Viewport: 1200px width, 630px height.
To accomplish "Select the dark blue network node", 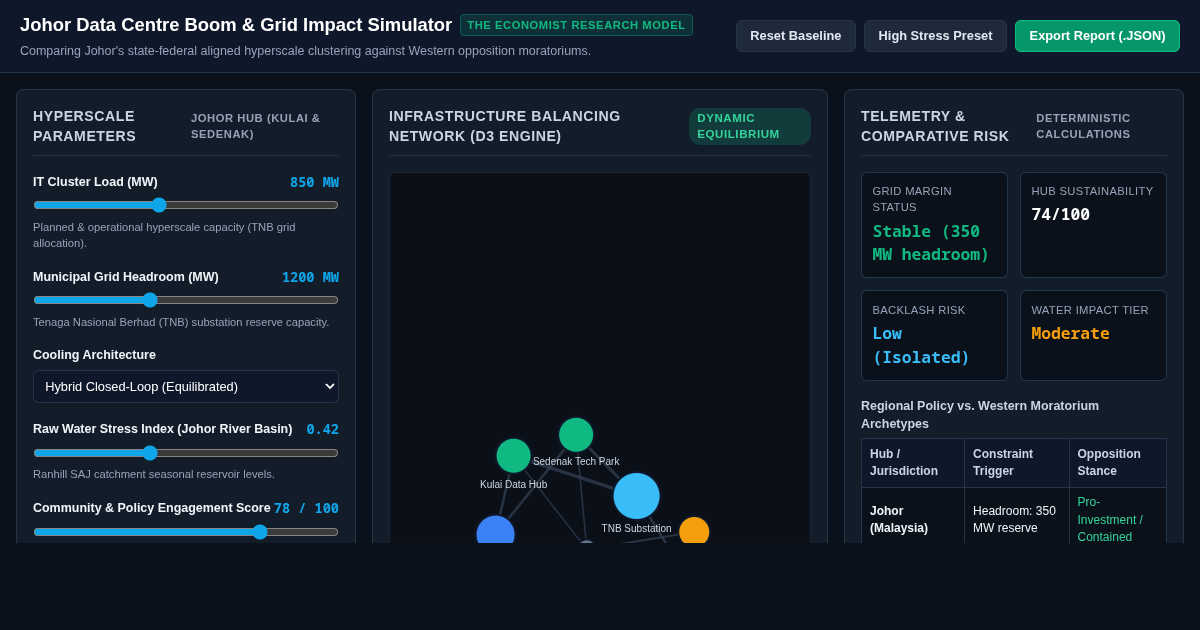I will coord(495,531).
